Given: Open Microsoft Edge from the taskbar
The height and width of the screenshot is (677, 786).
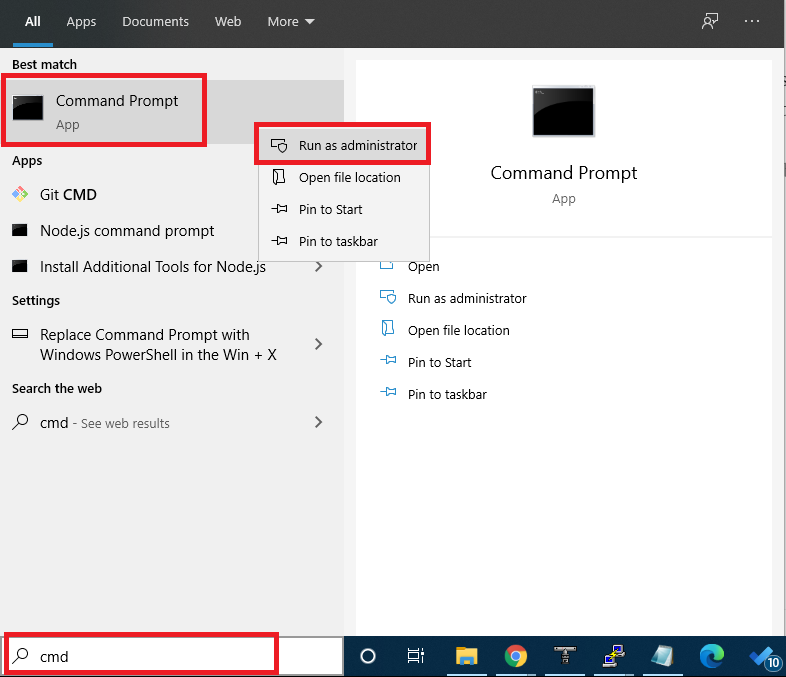Looking at the screenshot, I should 712,655.
